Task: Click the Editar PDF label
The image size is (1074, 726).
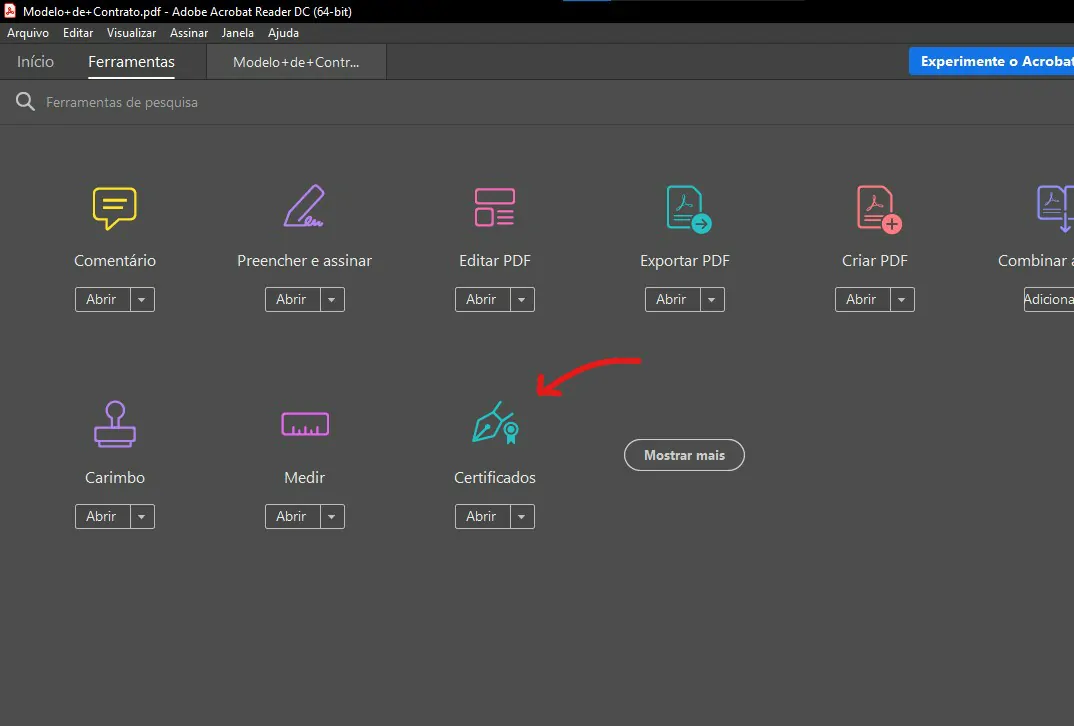Action: pos(495,261)
